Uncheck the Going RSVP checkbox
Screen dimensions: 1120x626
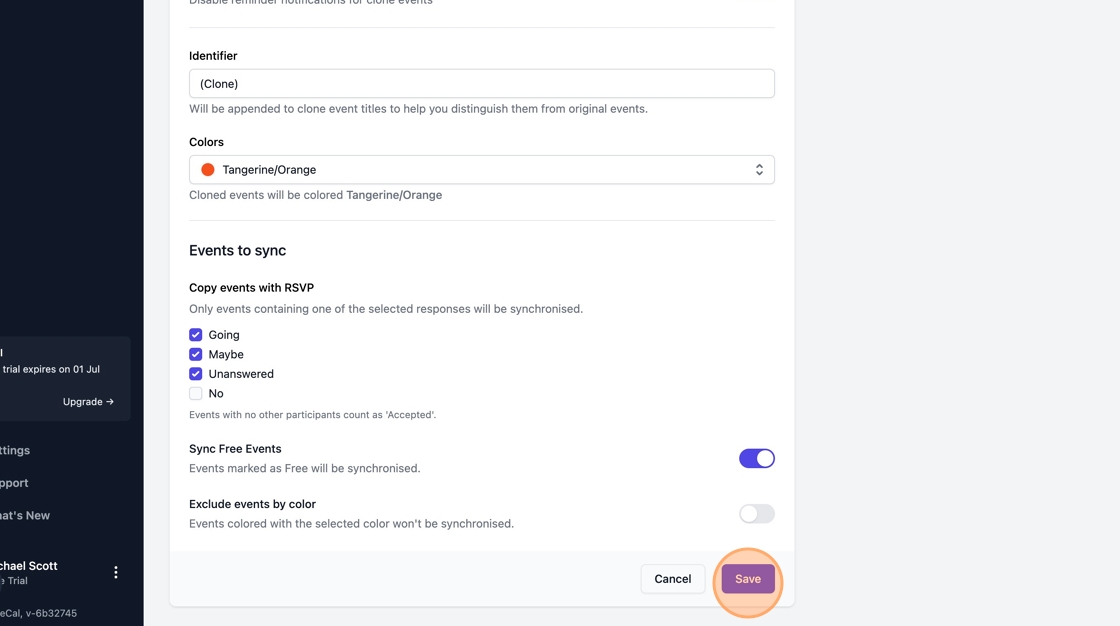(196, 335)
